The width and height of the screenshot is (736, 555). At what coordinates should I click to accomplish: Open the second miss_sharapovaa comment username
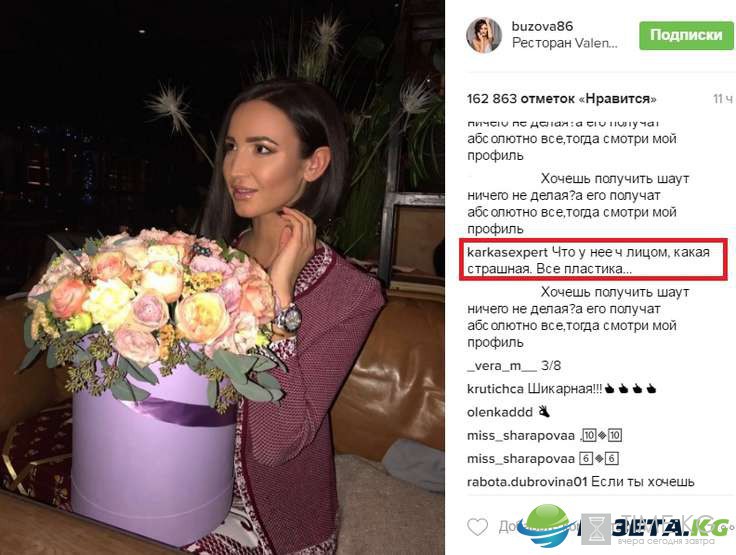521,459
